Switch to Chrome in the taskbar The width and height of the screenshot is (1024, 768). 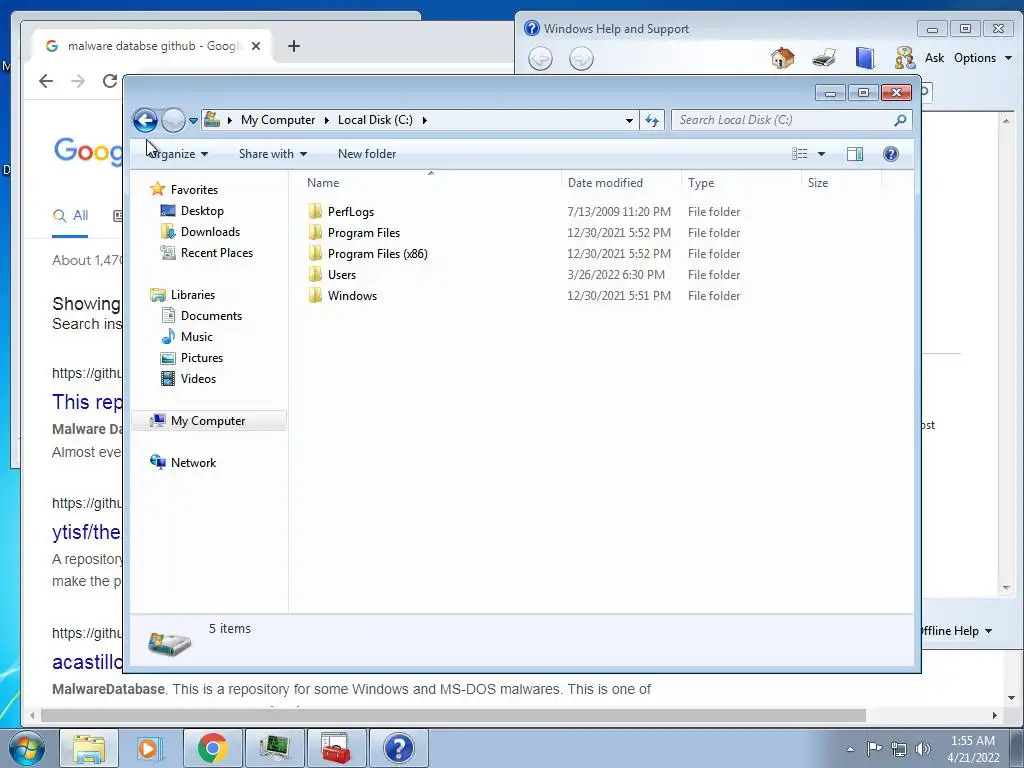[212, 748]
